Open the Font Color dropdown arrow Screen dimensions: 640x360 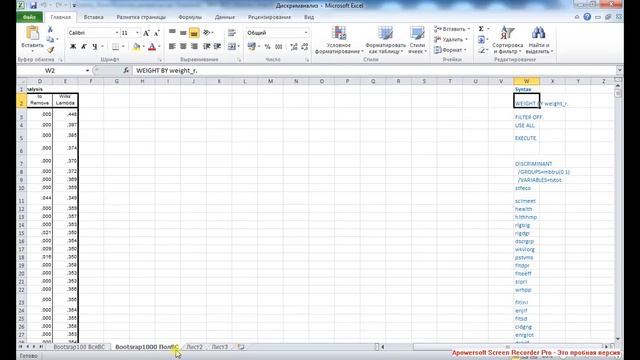click(x=159, y=47)
